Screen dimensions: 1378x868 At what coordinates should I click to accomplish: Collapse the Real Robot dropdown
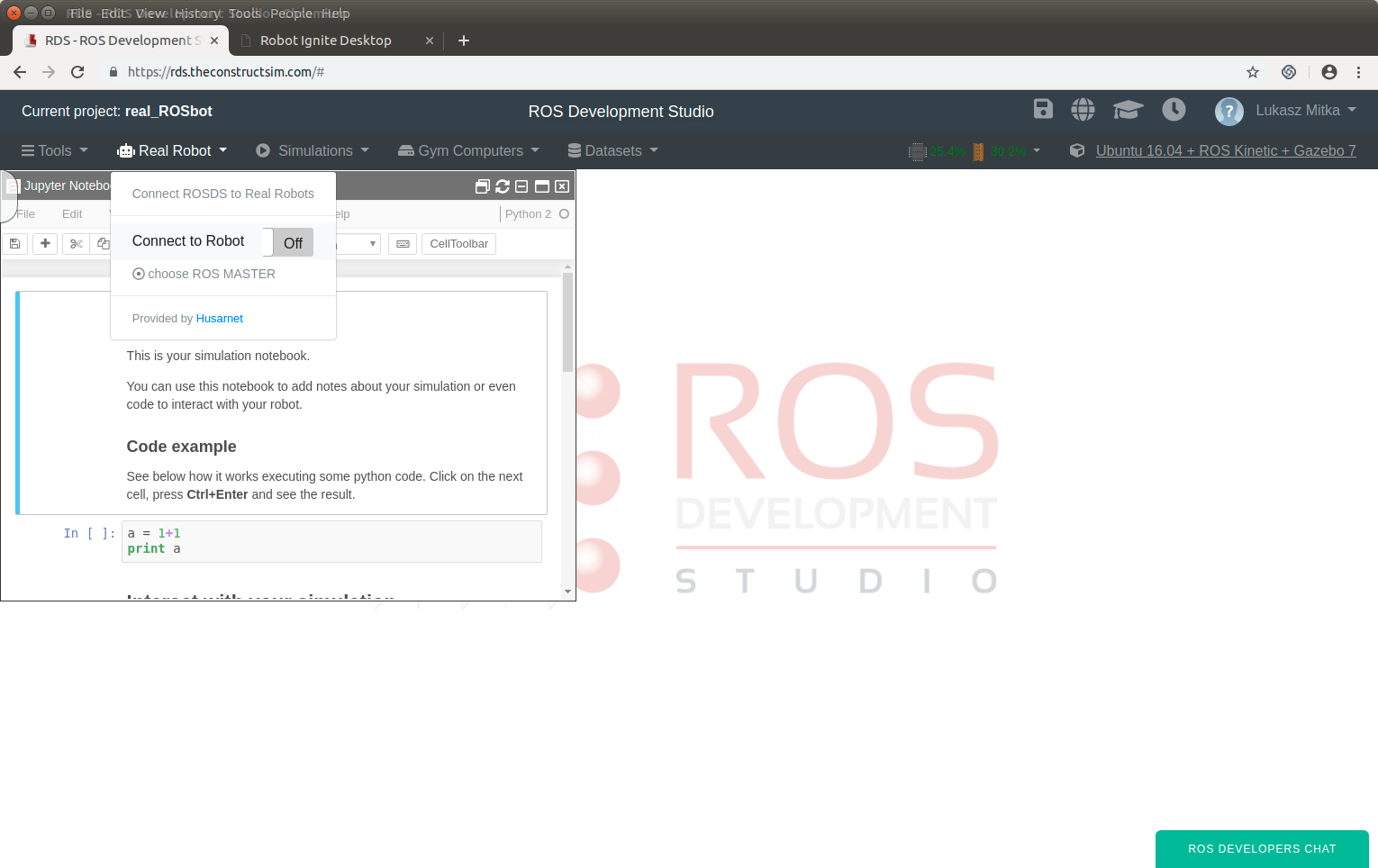tap(172, 151)
